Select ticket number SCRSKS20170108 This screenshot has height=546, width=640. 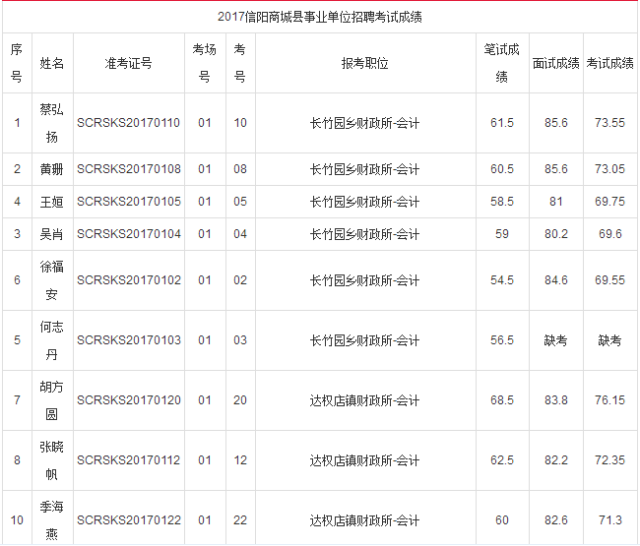click(129, 169)
